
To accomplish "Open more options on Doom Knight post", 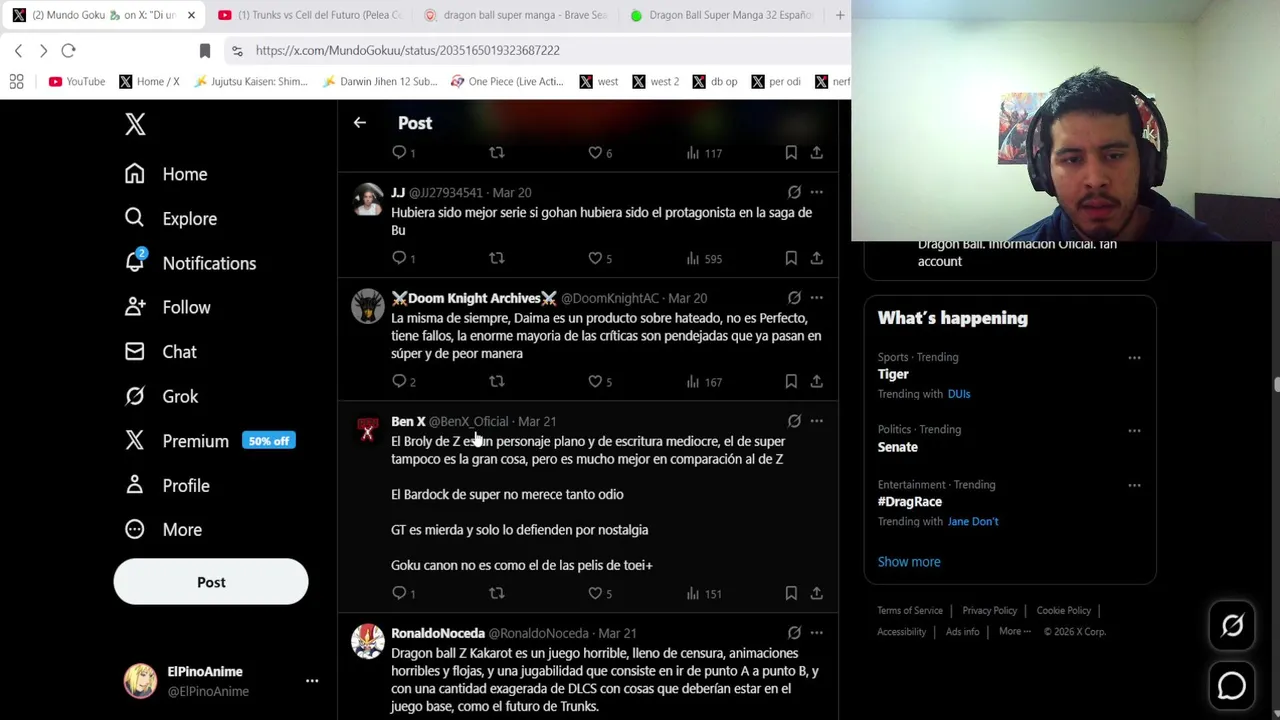I will click(x=817, y=298).
